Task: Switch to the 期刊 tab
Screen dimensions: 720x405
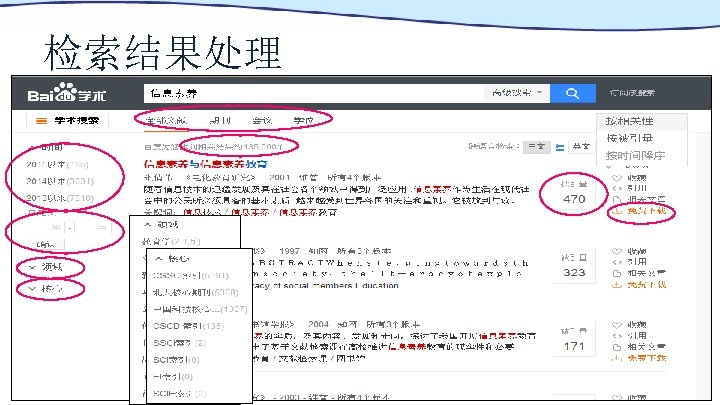Action: click(x=219, y=120)
